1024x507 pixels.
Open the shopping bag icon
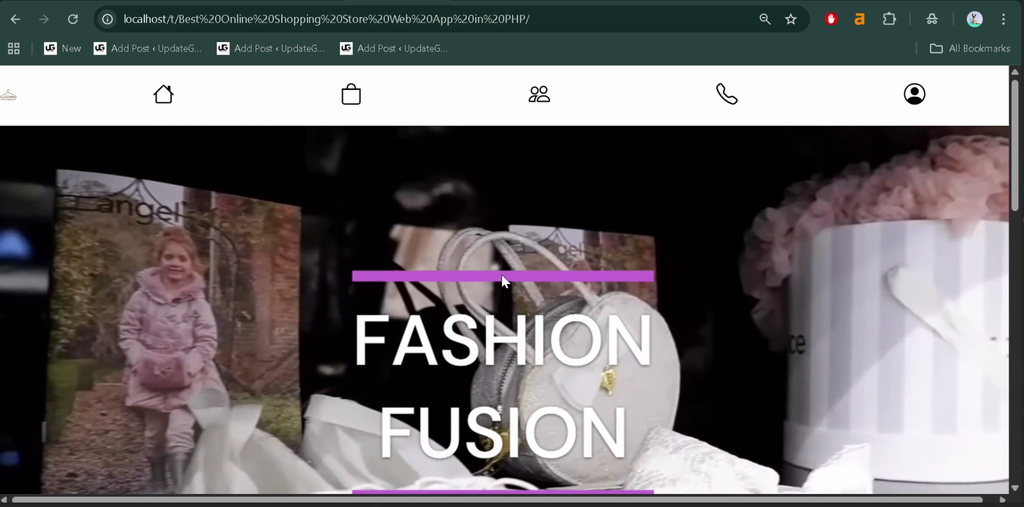tap(351, 94)
